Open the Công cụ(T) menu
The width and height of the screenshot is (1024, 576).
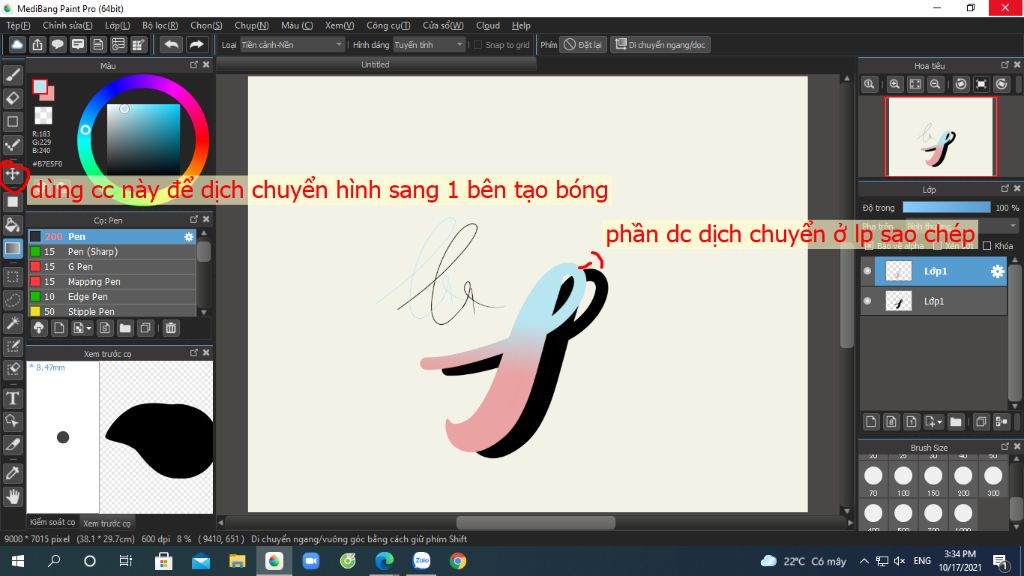(x=388, y=25)
